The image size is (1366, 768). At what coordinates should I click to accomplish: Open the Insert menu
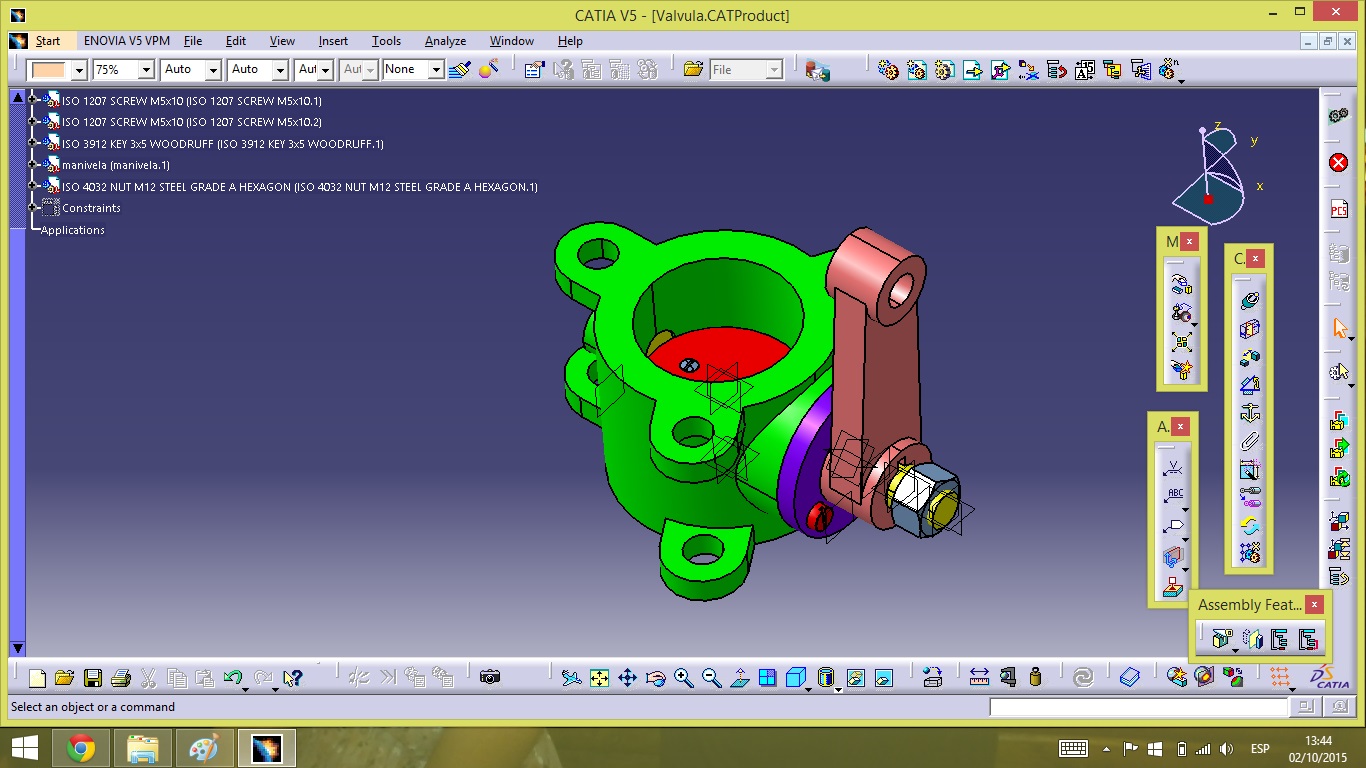coord(333,41)
